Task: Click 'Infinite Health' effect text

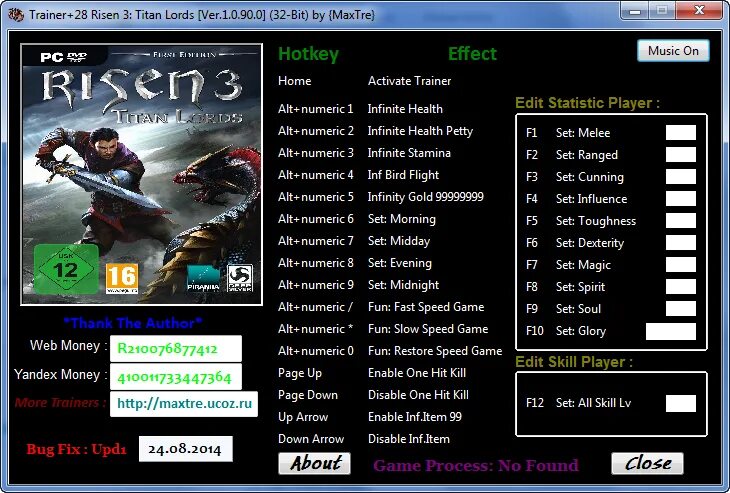Action: [x=405, y=109]
